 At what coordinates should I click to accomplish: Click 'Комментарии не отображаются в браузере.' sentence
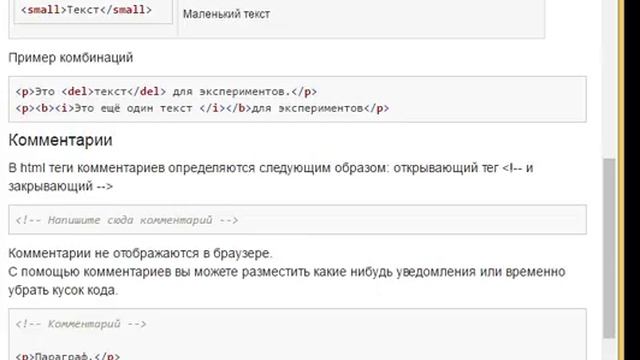(x=140, y=253)
